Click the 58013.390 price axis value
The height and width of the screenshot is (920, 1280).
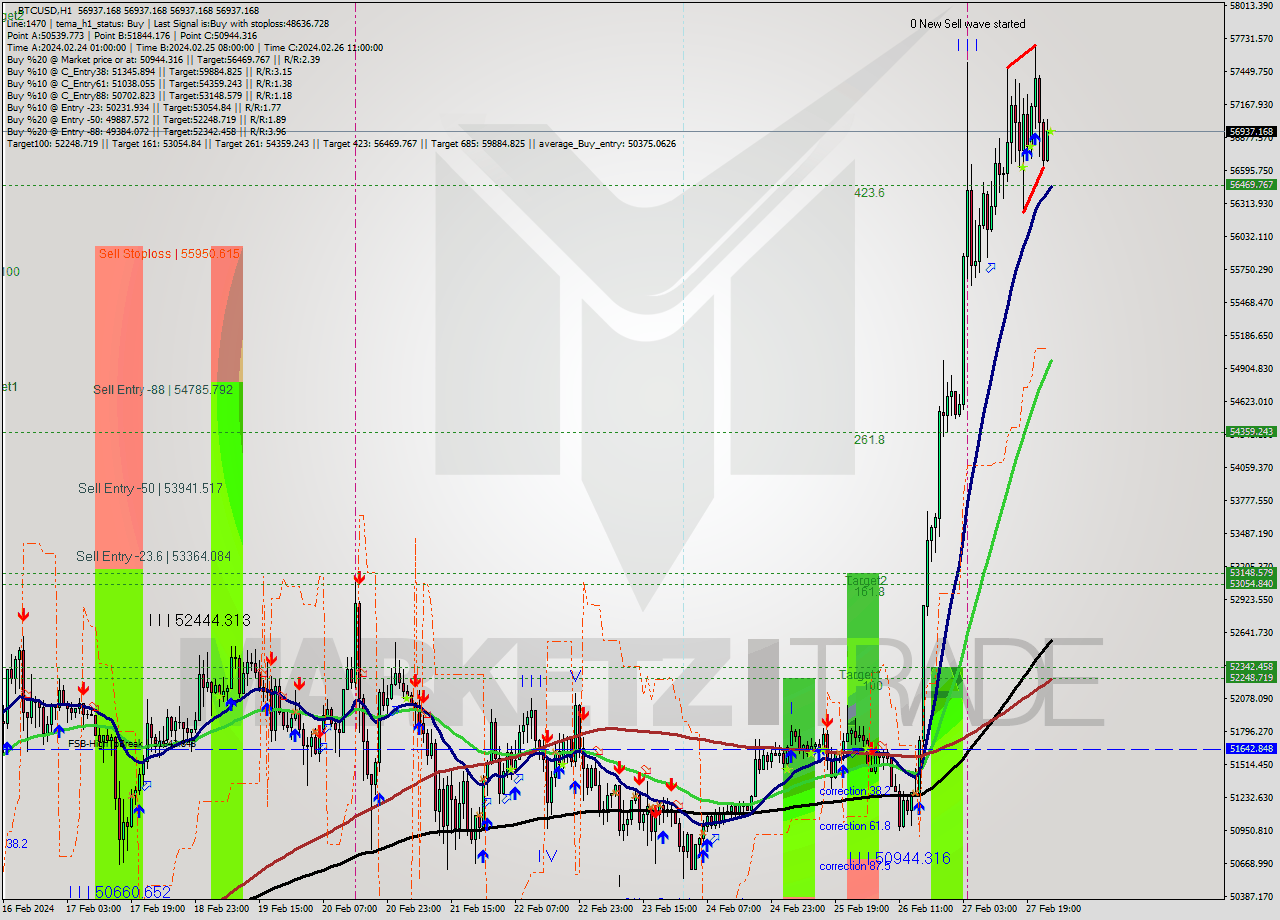(1251, 6)
